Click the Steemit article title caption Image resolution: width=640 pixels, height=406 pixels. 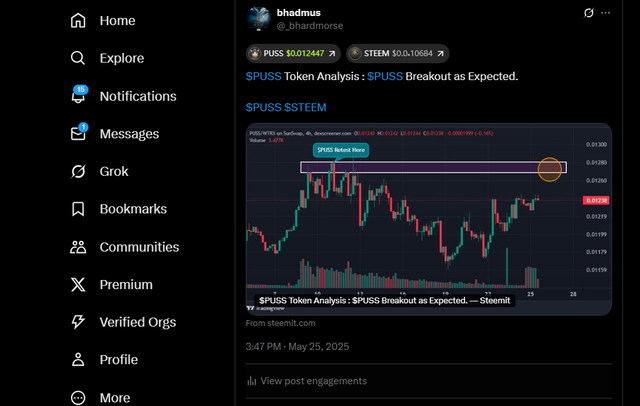384,301
